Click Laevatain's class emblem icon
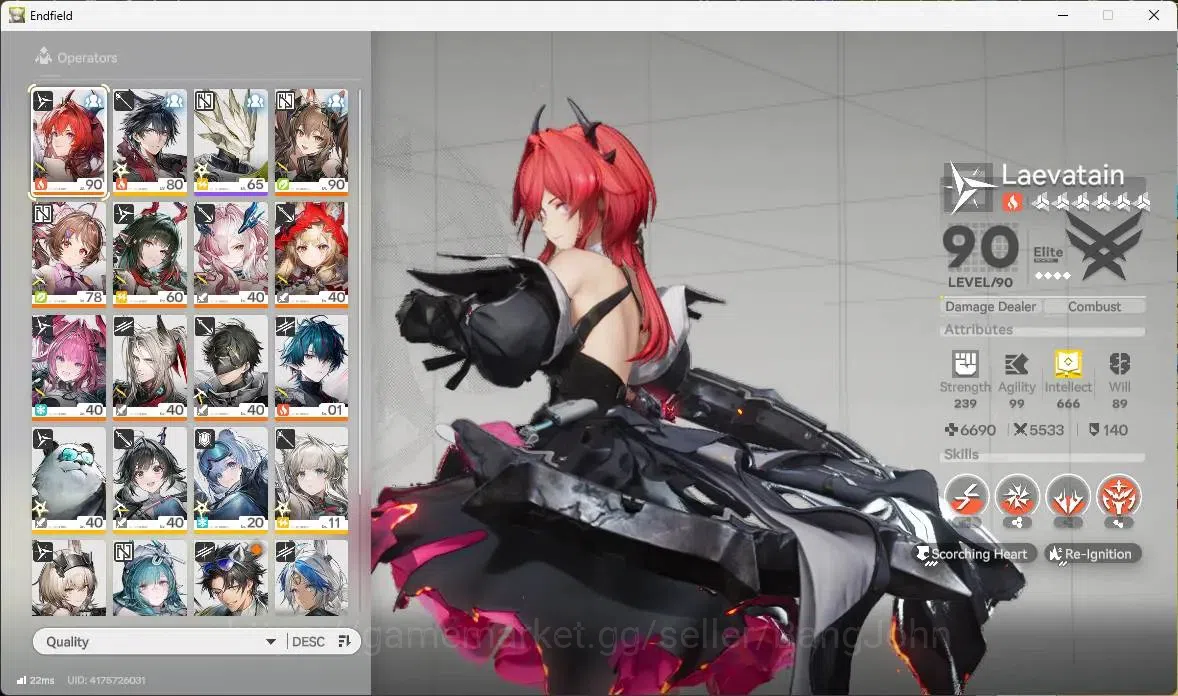This screenshot has height=696, width=1178. (968, 186)
